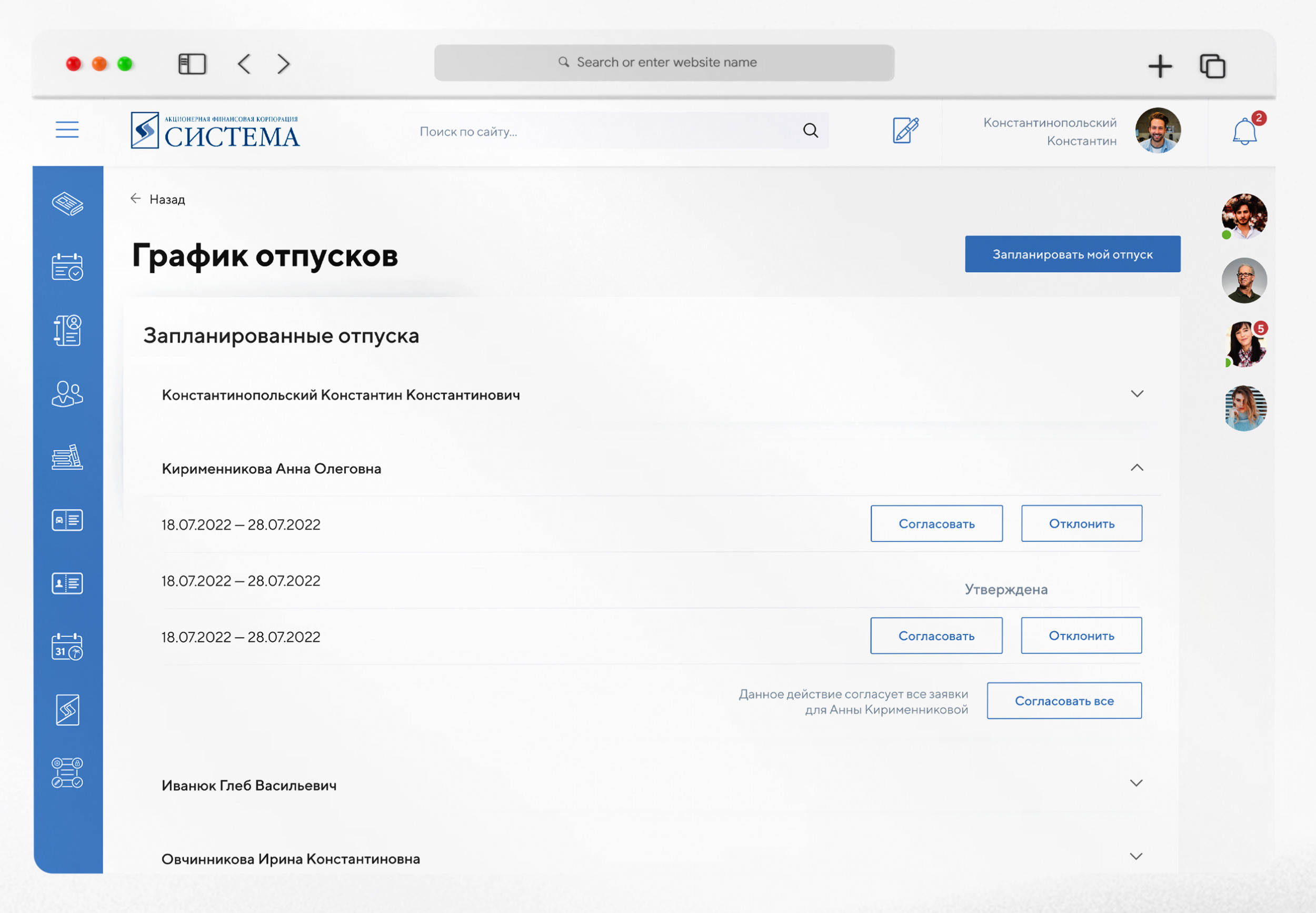Screen dimensions: 1316x913
Task: Open the colleagues people sidebar icon
Action: (x=67, y=393)
